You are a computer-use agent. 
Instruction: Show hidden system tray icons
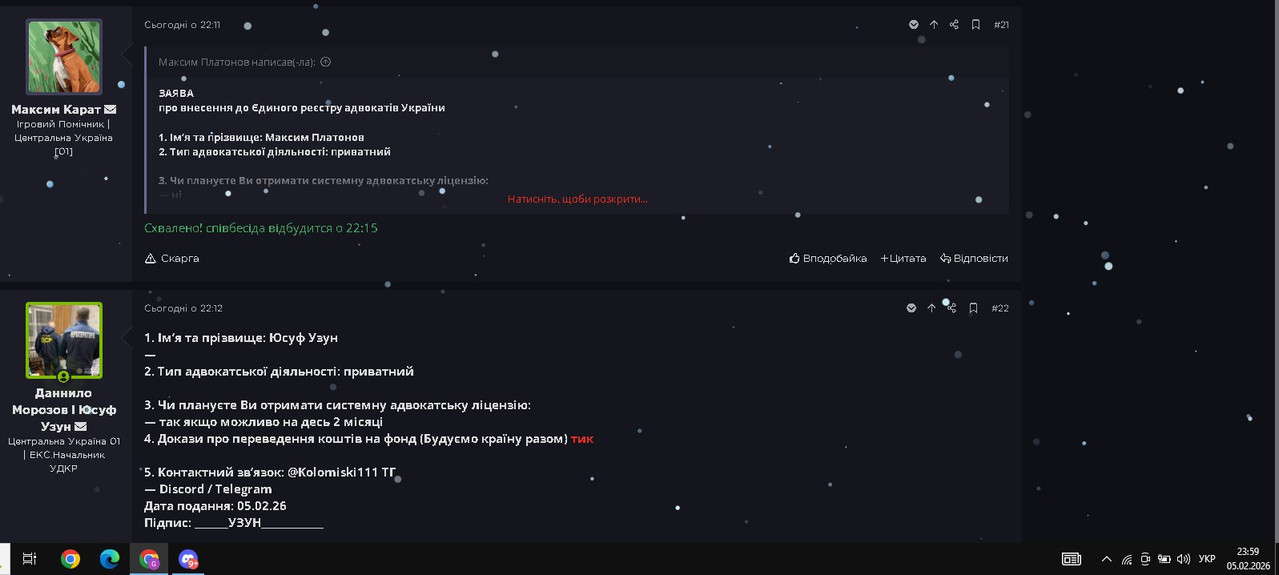coord(1106,559)
